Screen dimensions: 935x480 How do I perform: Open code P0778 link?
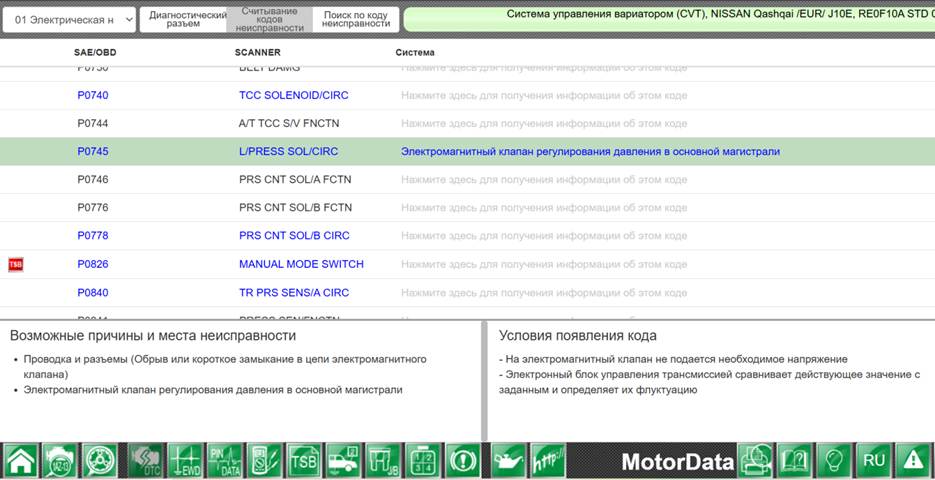93,236
